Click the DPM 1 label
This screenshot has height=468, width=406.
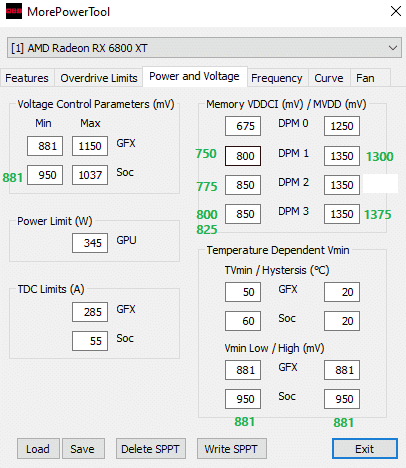293,153
